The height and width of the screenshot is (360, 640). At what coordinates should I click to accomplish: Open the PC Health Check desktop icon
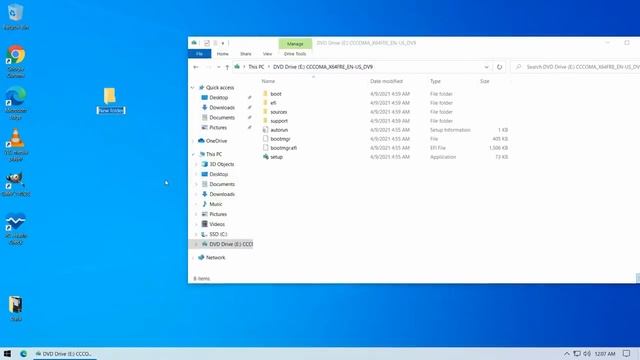point(16,229)
